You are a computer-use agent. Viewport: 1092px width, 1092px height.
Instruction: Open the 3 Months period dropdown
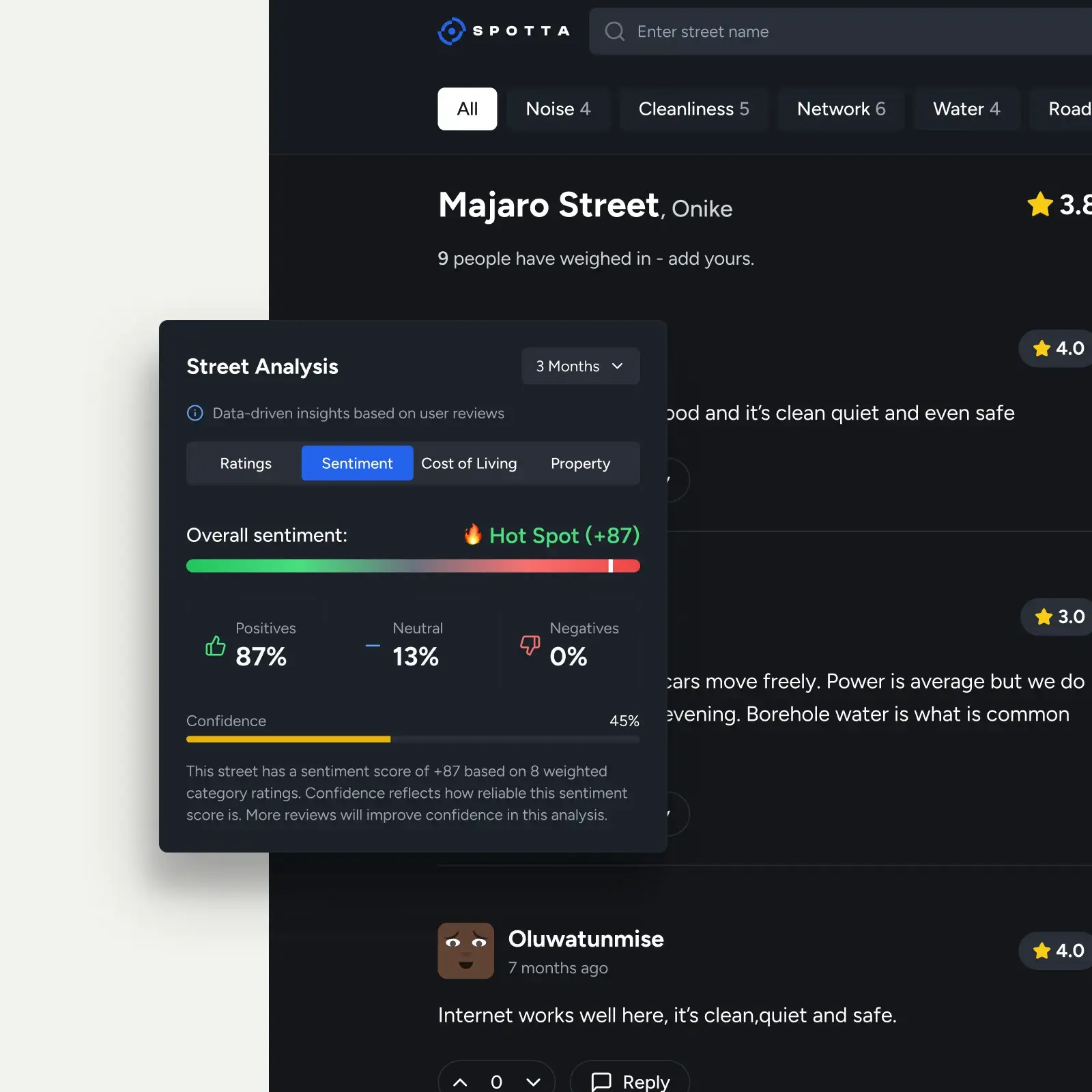coord(580,367)
